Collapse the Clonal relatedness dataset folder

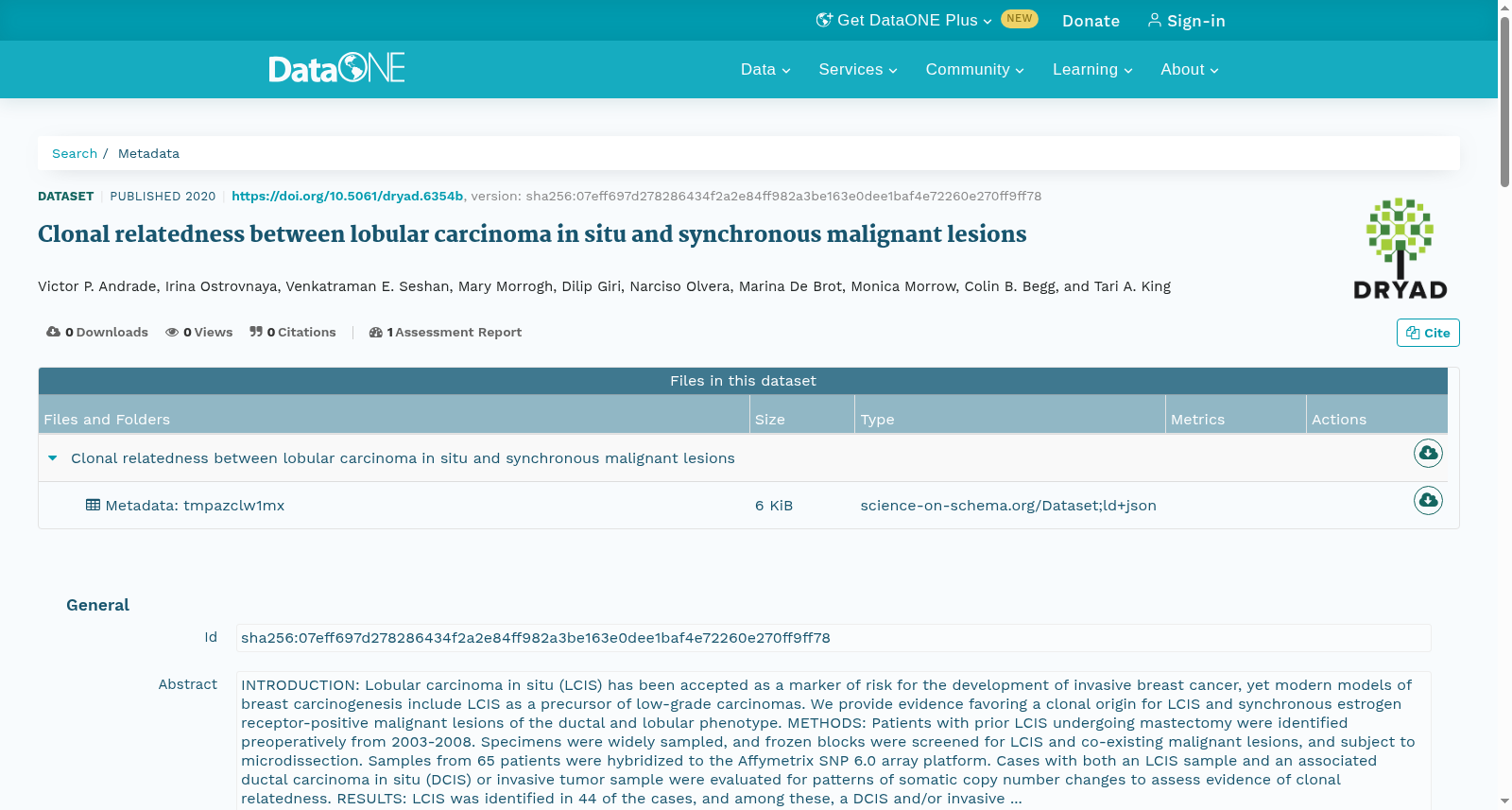(53, 458)
